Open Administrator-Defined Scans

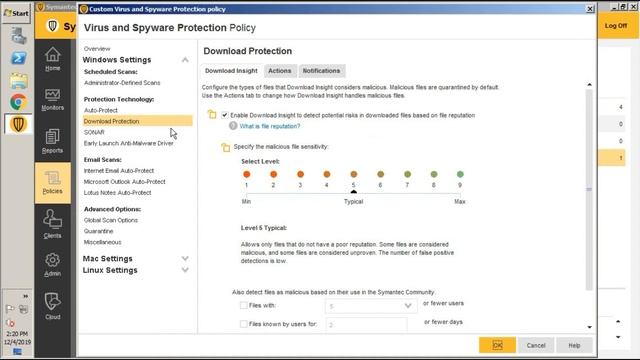click(x=122, y=83)
